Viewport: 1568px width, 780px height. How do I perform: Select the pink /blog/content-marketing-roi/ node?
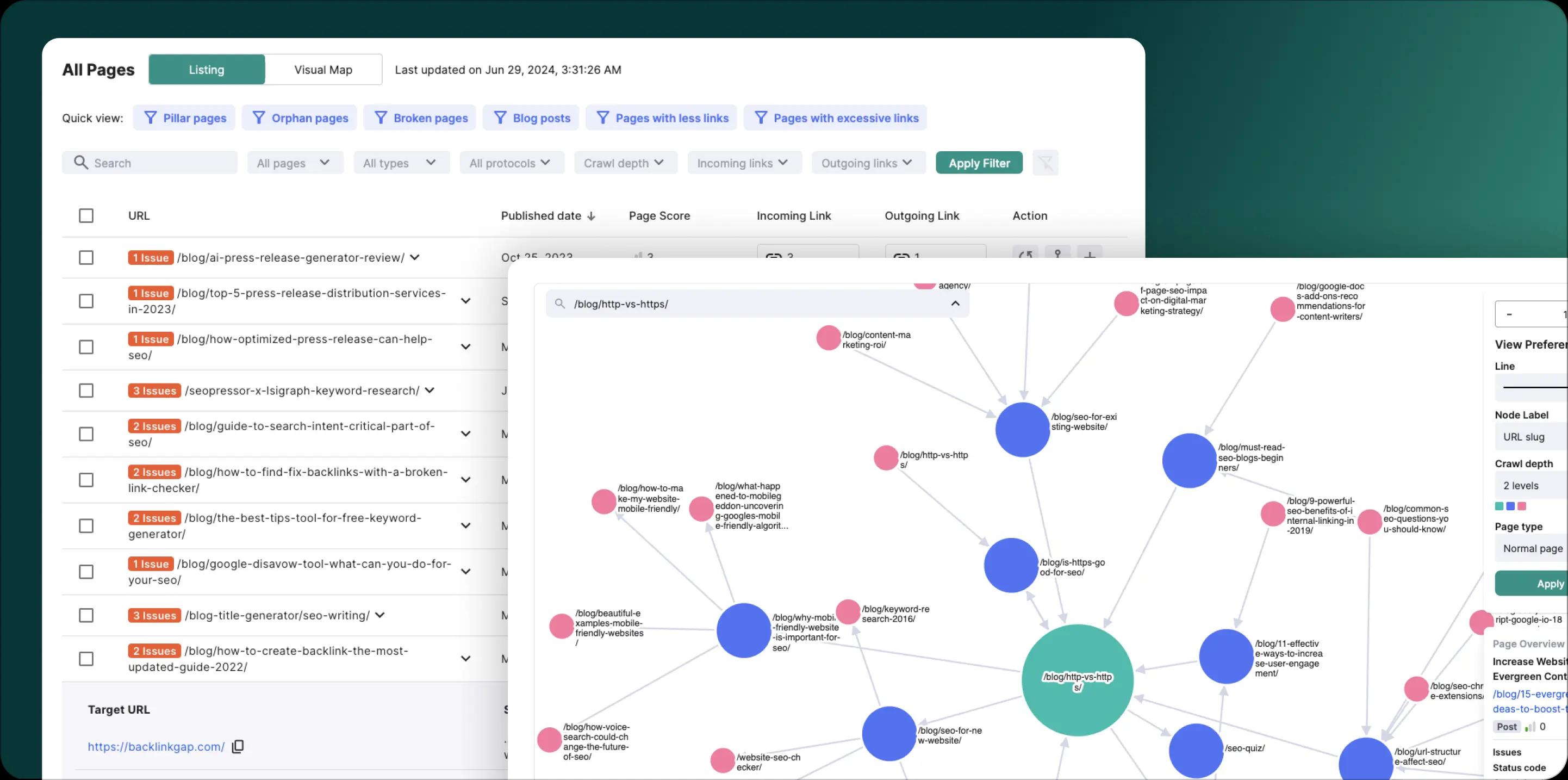(x=829, y=338)
